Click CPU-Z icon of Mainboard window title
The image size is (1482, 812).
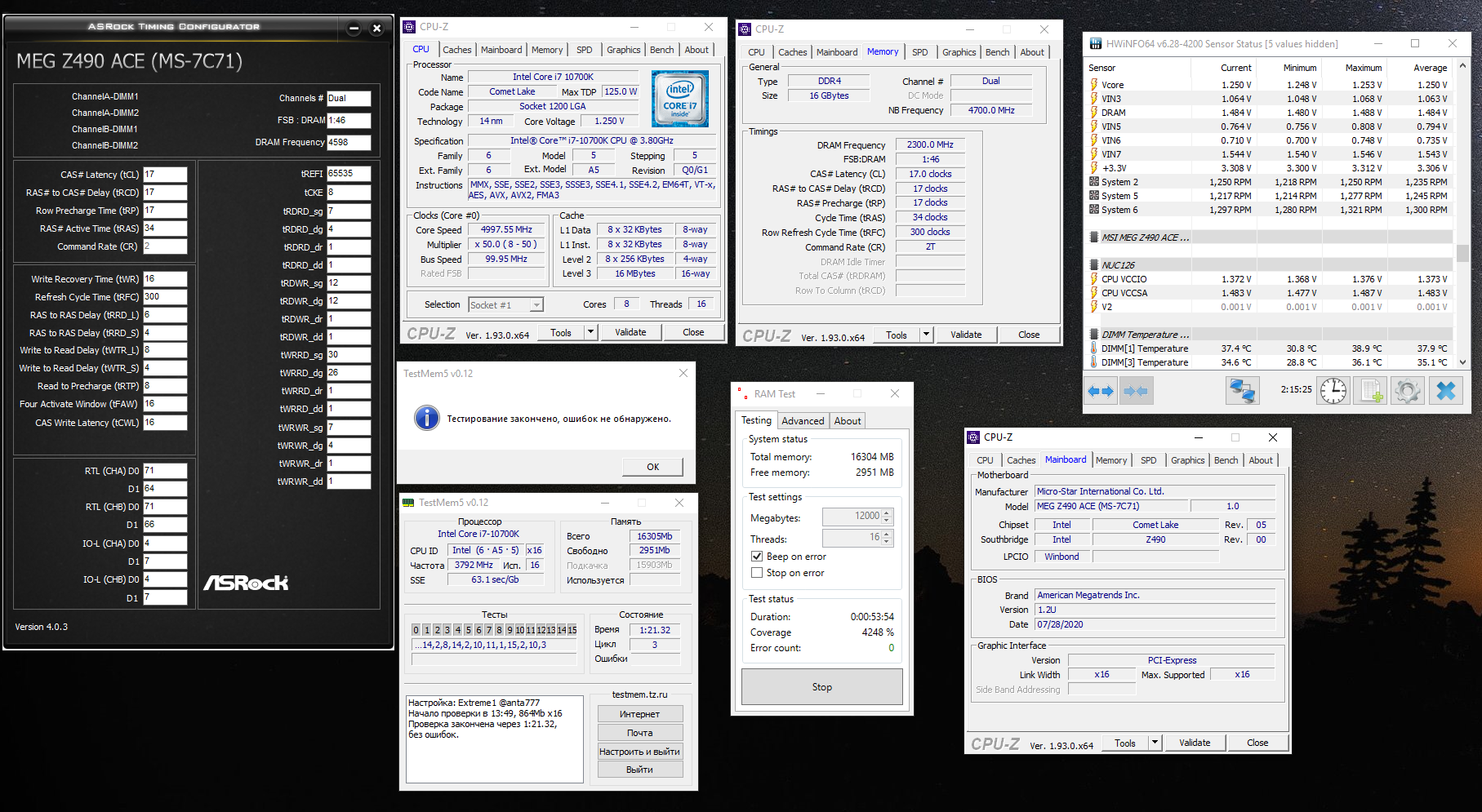973,437
